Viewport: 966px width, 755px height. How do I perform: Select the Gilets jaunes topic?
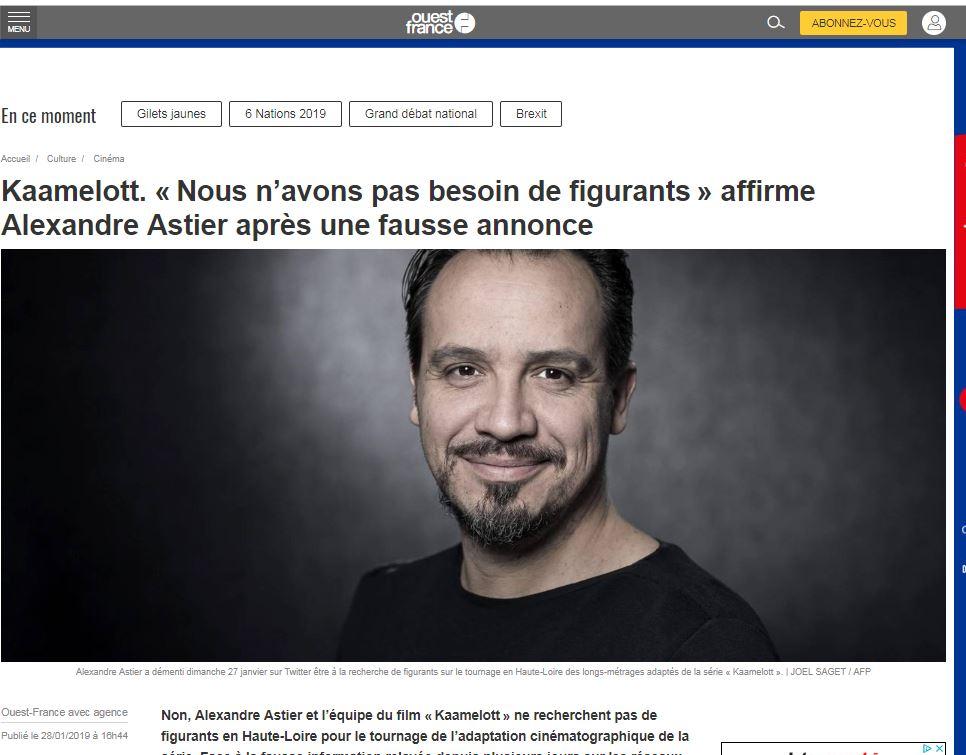[x=171, y=114]
